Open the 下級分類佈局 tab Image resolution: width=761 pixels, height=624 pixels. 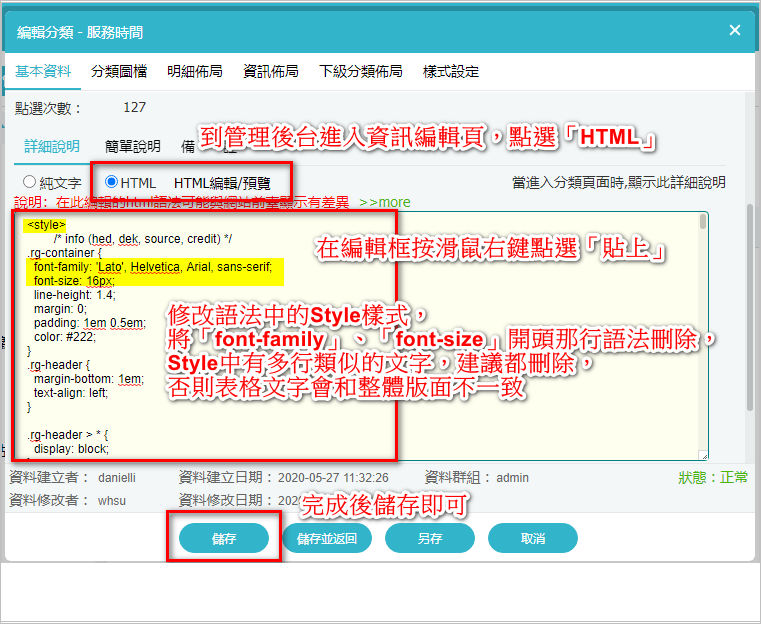[x=360, y=72]
